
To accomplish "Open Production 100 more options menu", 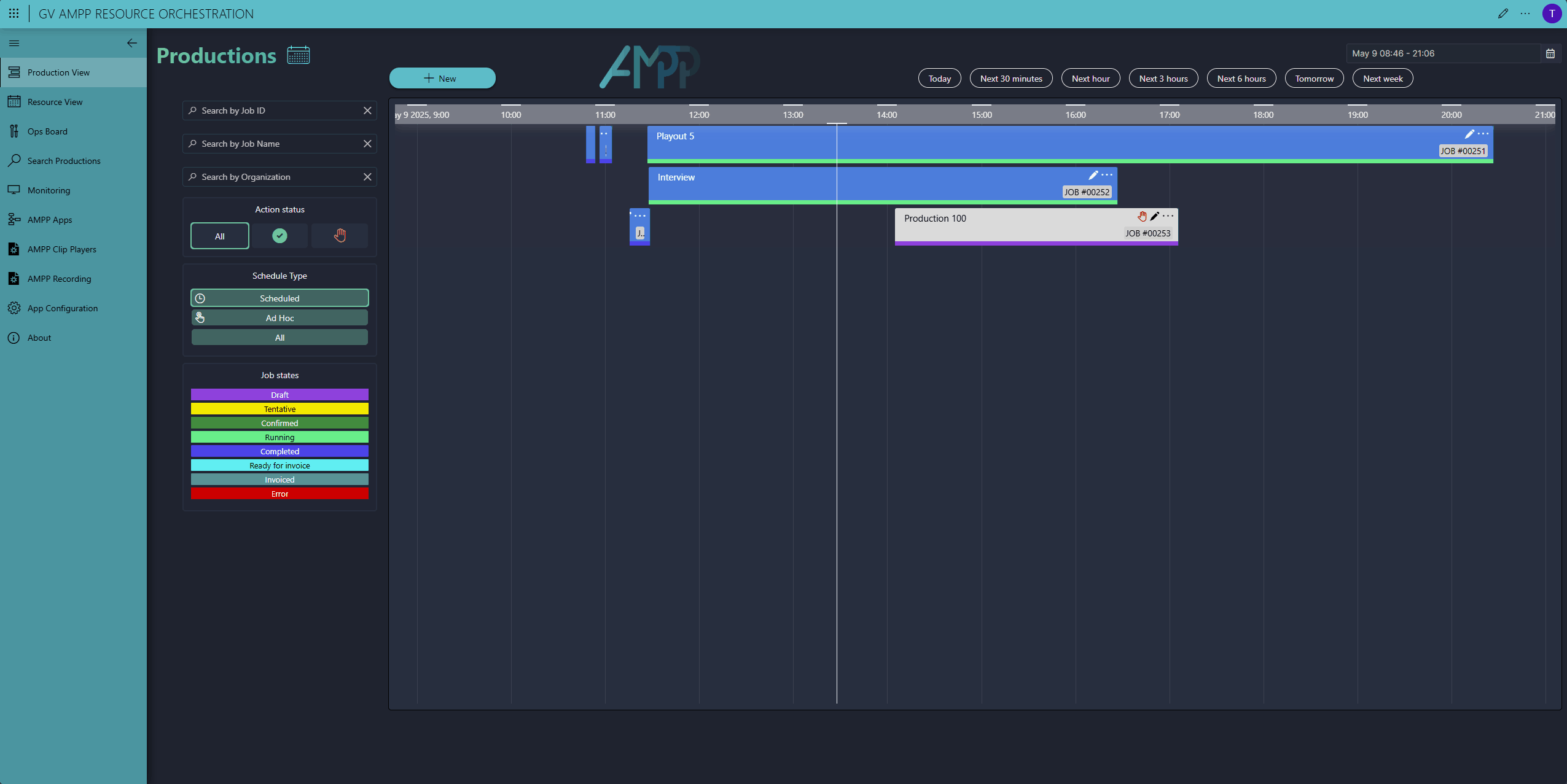I will pos(1168,216).
